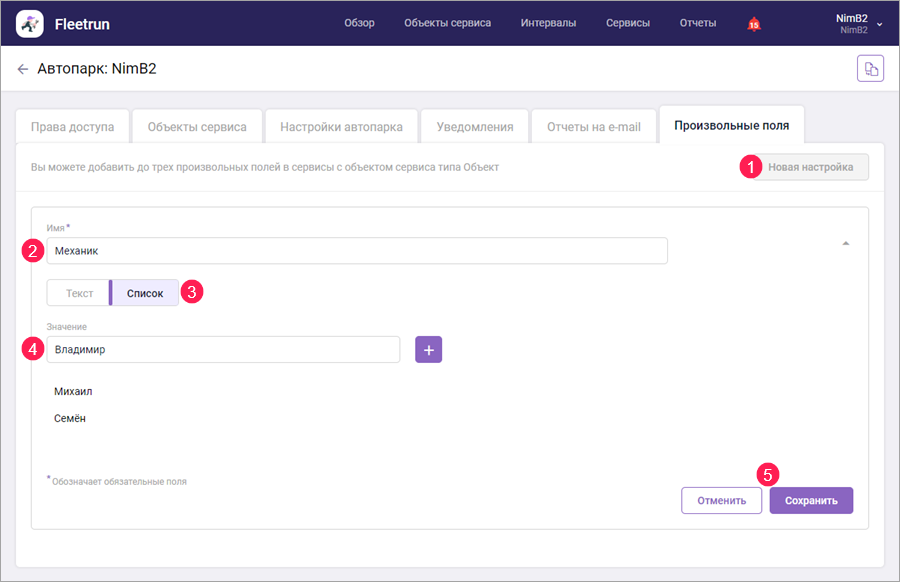The height and width of the screenshot is (582, 900).
Task: Open the notifications bell with badge 15
Action: pyautogui.click(x=754, y=24)
